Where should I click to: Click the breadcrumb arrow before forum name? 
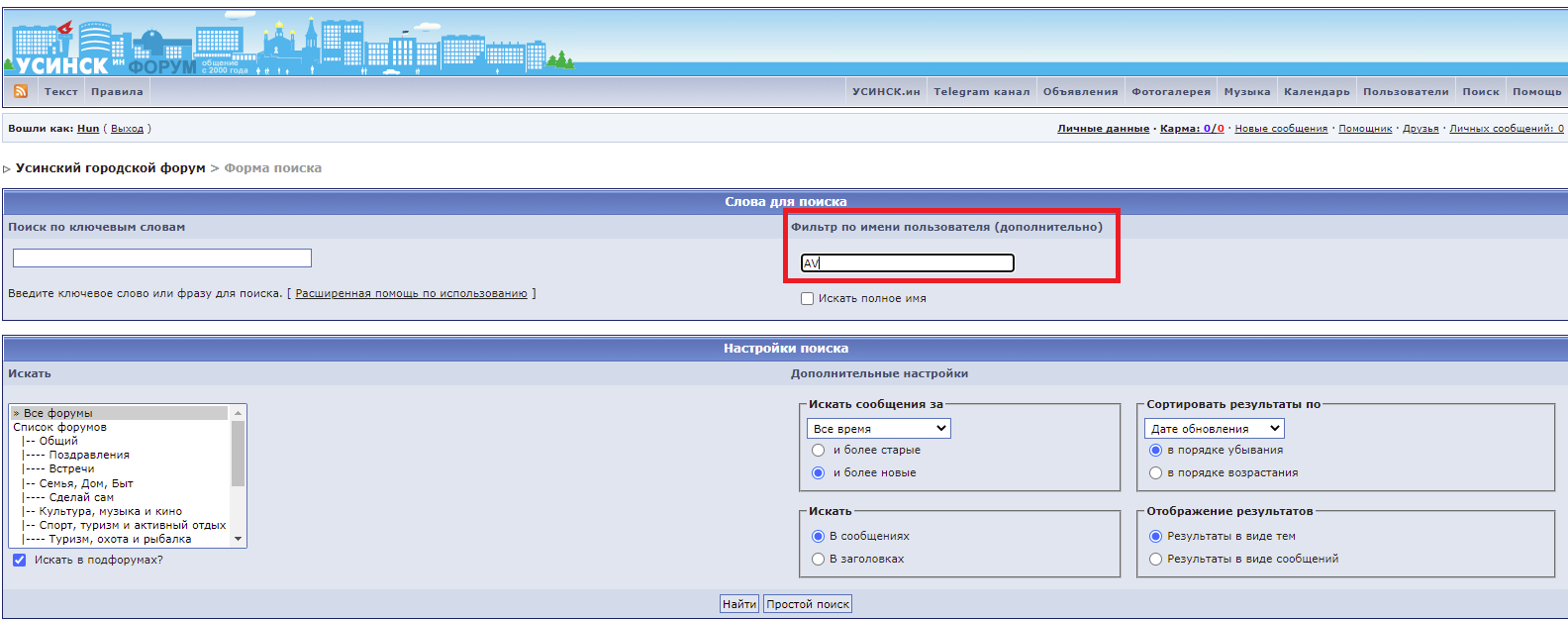(x=7, y=169)
